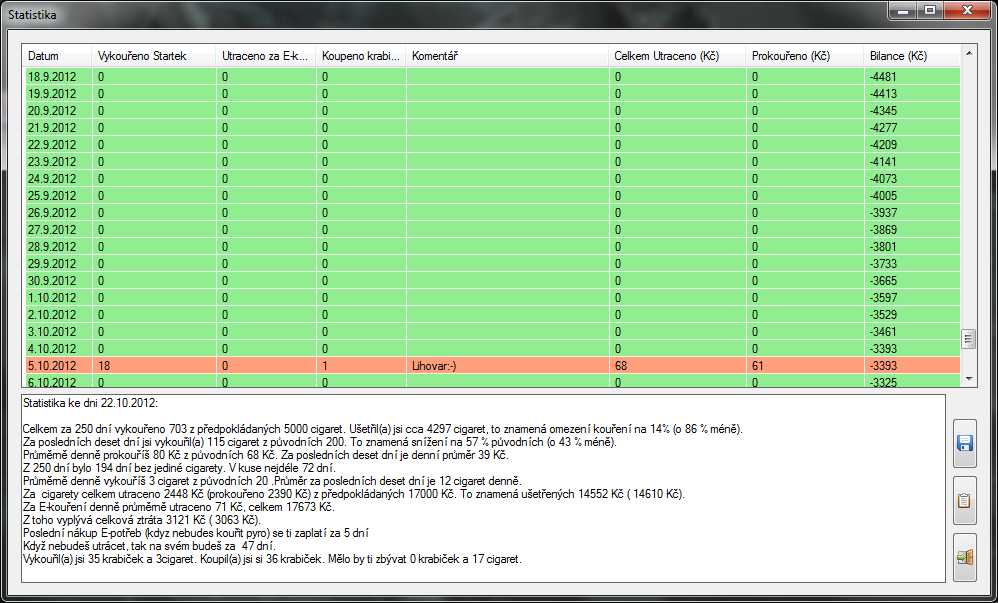Maximize the Statistika window
The height and width of the screenshot is (603, 998).
[930, 10]
